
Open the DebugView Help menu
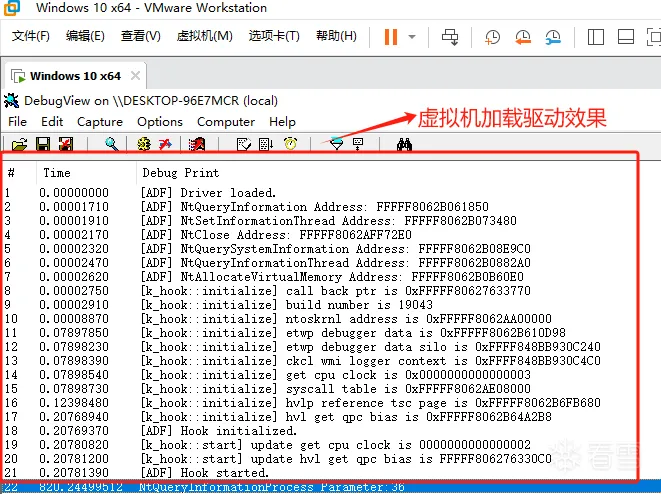pos(282,122)
